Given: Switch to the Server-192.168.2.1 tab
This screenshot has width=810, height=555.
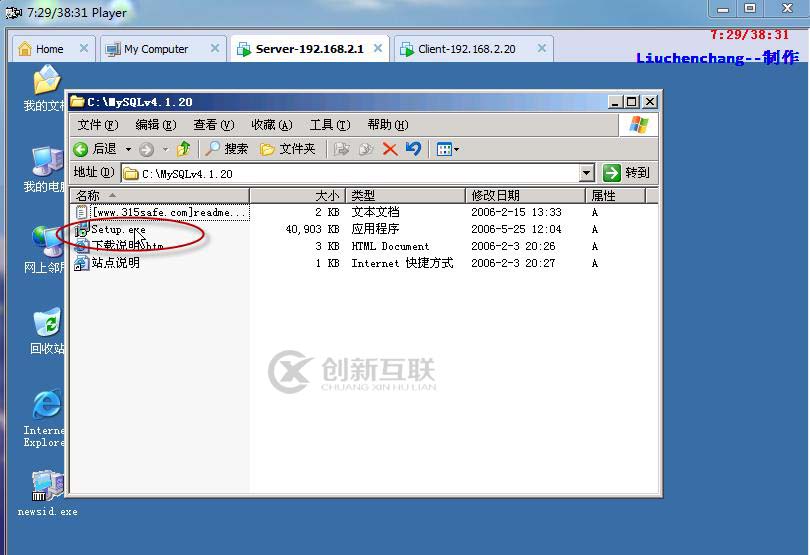Looking at the screenshot, I should (309, 49).
